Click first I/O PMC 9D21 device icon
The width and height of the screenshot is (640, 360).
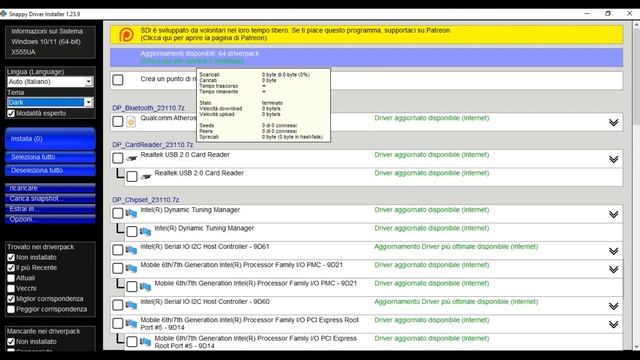[x=131, y=269]
